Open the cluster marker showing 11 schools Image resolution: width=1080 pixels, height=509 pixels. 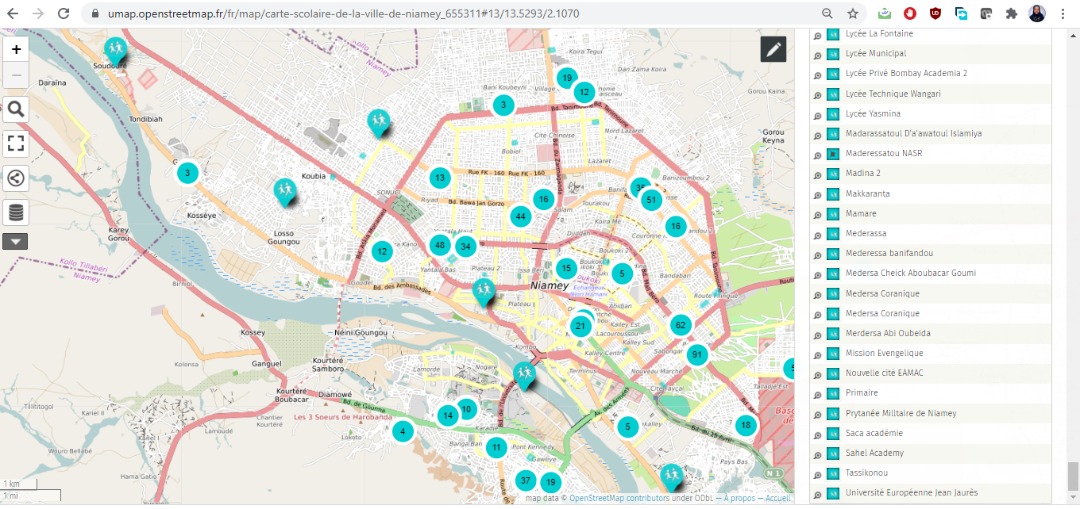[496, 448]
